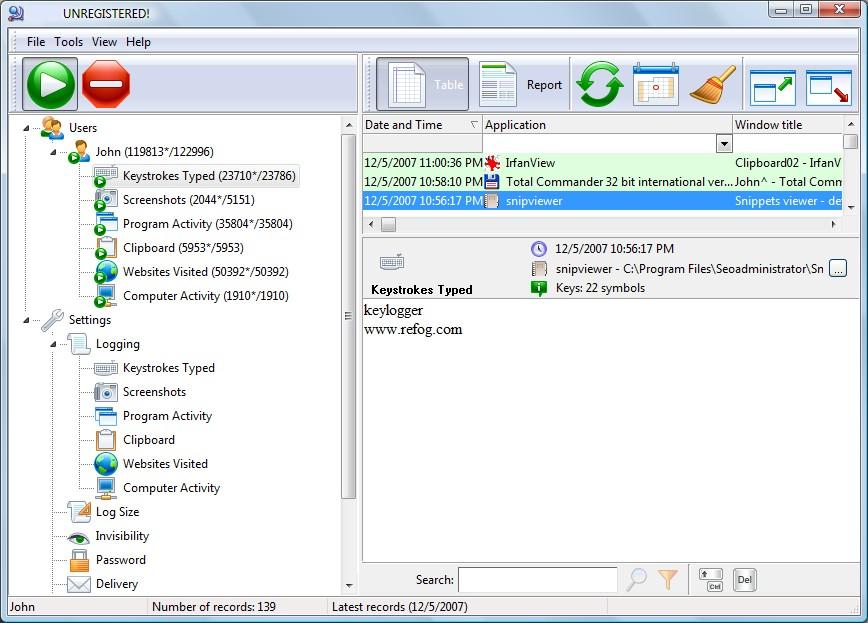Viewport: 868px width, 623px height.
Task: Toggle the Ctrl case key button
Action: tap(711, 580)
